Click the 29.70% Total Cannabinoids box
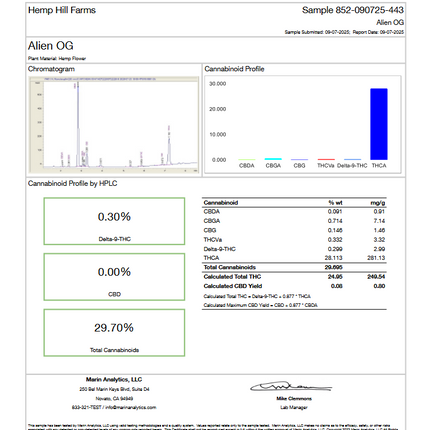Viewport: 430px width, 430px height. [114, 333]
